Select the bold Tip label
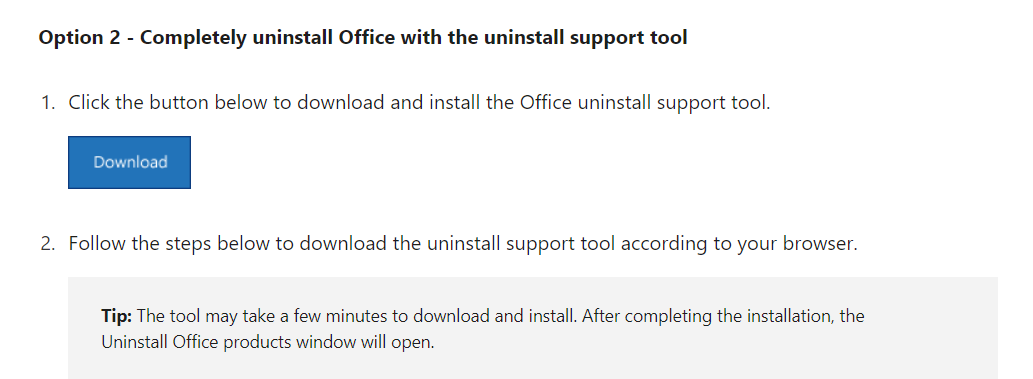 tap(117, 316)
